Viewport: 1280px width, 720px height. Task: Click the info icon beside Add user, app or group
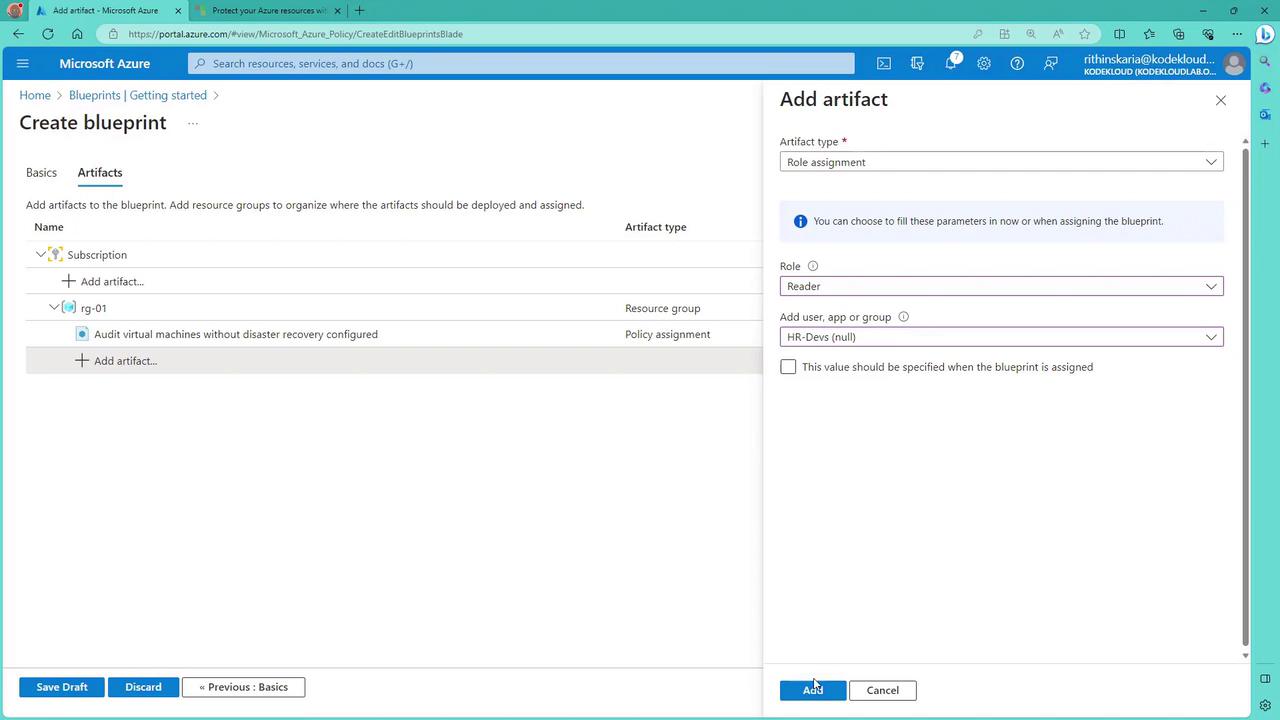click(903, 317)
